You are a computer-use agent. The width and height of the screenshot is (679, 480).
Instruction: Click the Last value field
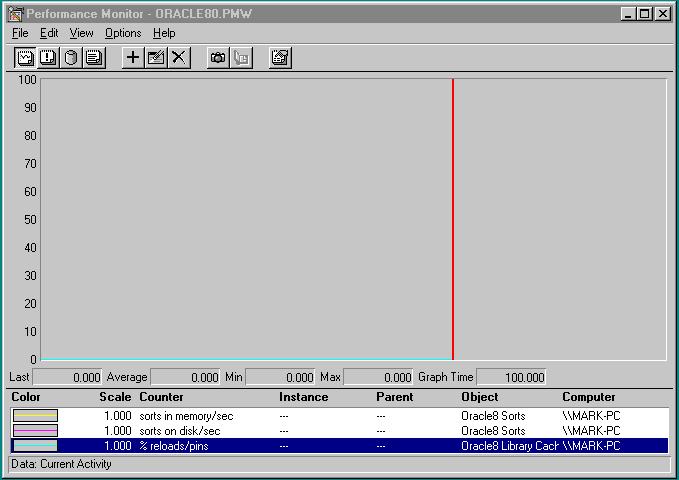67,377
